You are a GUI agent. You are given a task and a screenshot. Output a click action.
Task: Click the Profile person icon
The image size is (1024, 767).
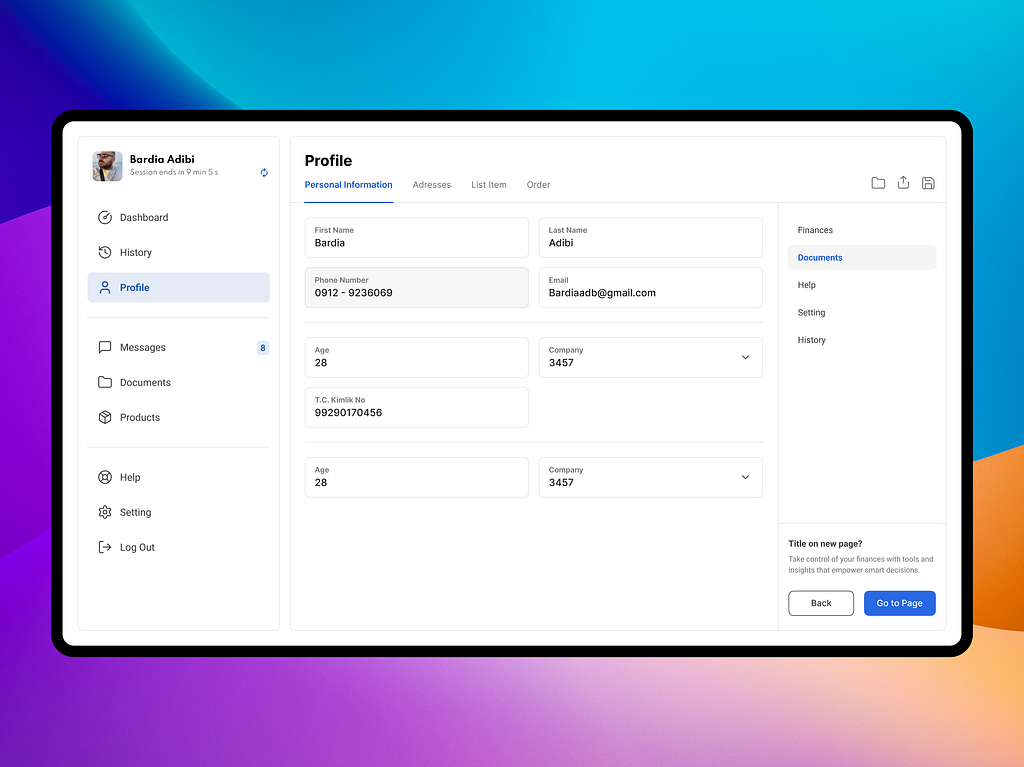click(104, 287)
